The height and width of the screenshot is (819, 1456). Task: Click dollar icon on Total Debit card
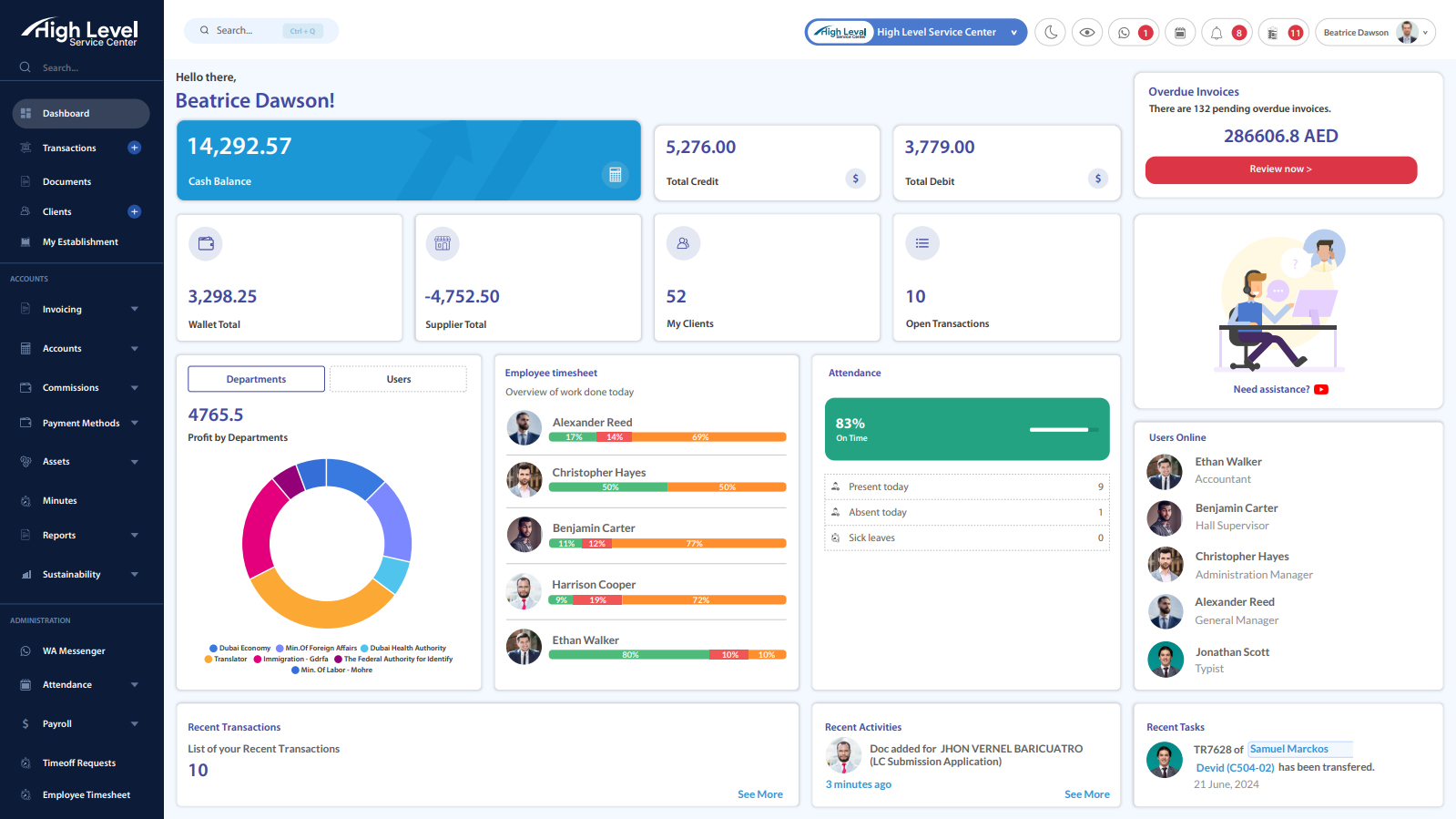click(1098, 179)
